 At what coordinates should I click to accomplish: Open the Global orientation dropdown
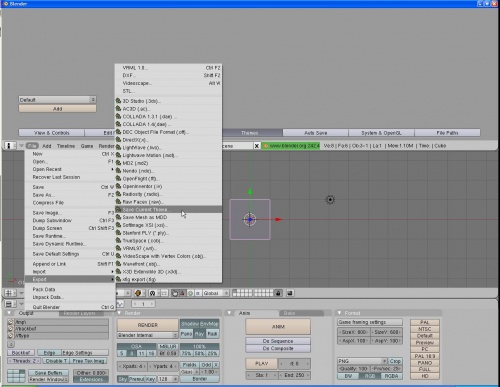pos(216,293)
